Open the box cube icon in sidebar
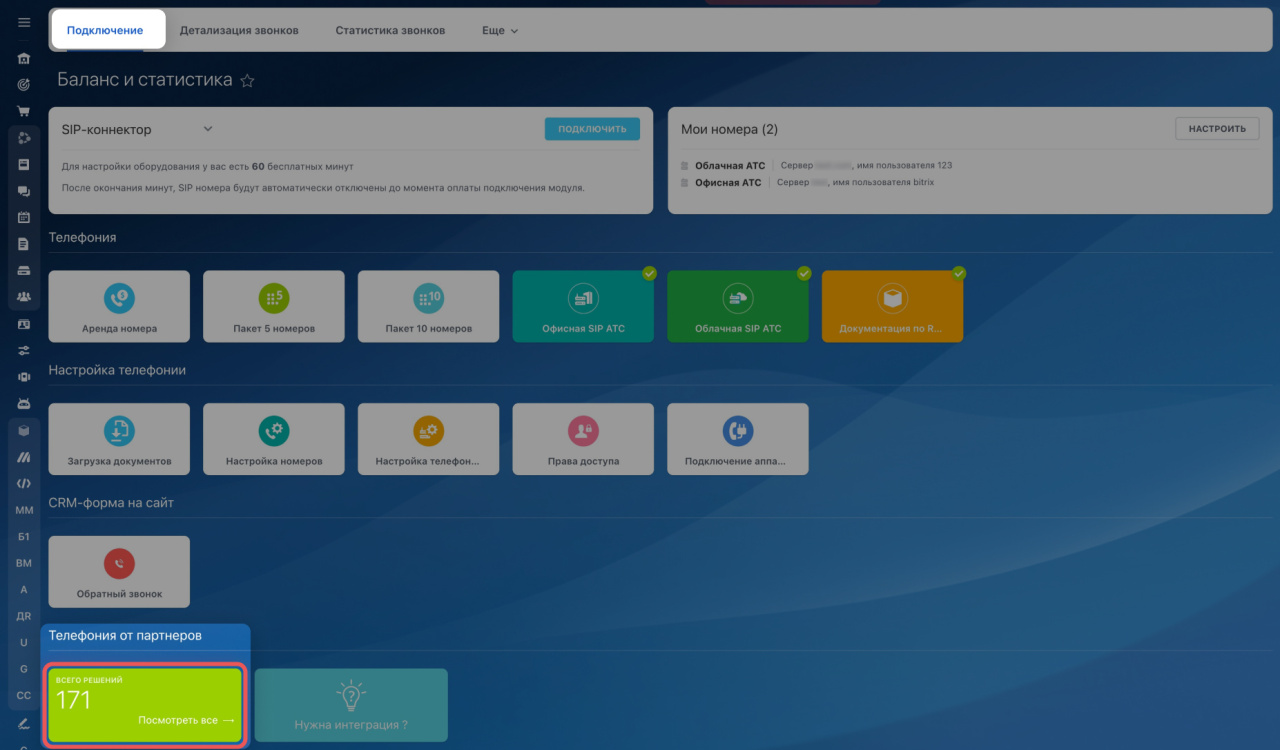Image resolution: width=1280 pixels, height=750 pixels. 24,430
